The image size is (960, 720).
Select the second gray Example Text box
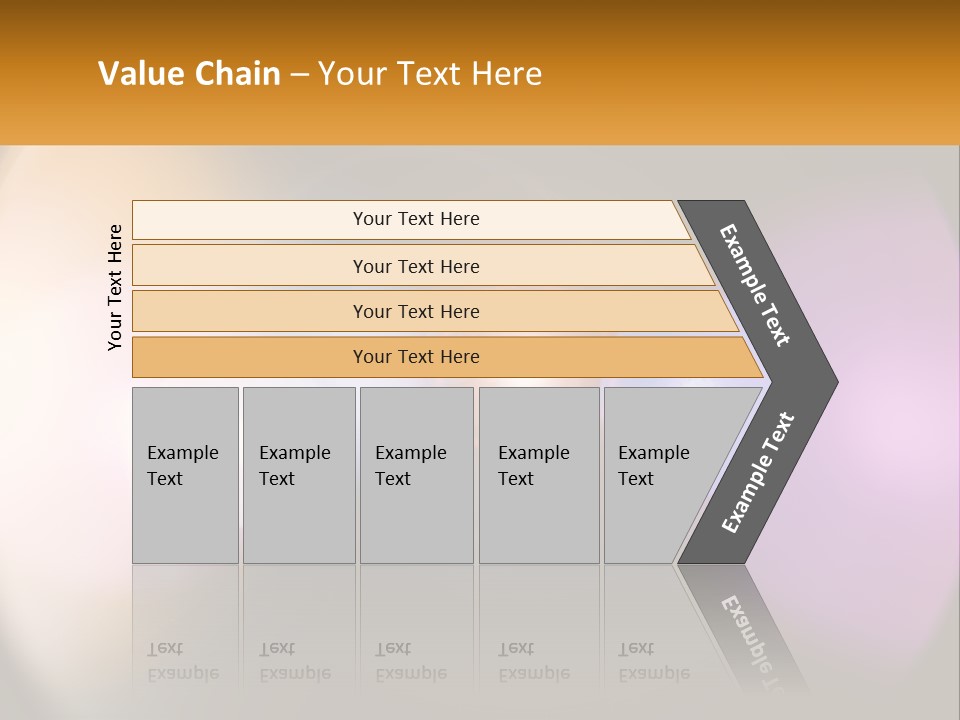pos(299,475)
